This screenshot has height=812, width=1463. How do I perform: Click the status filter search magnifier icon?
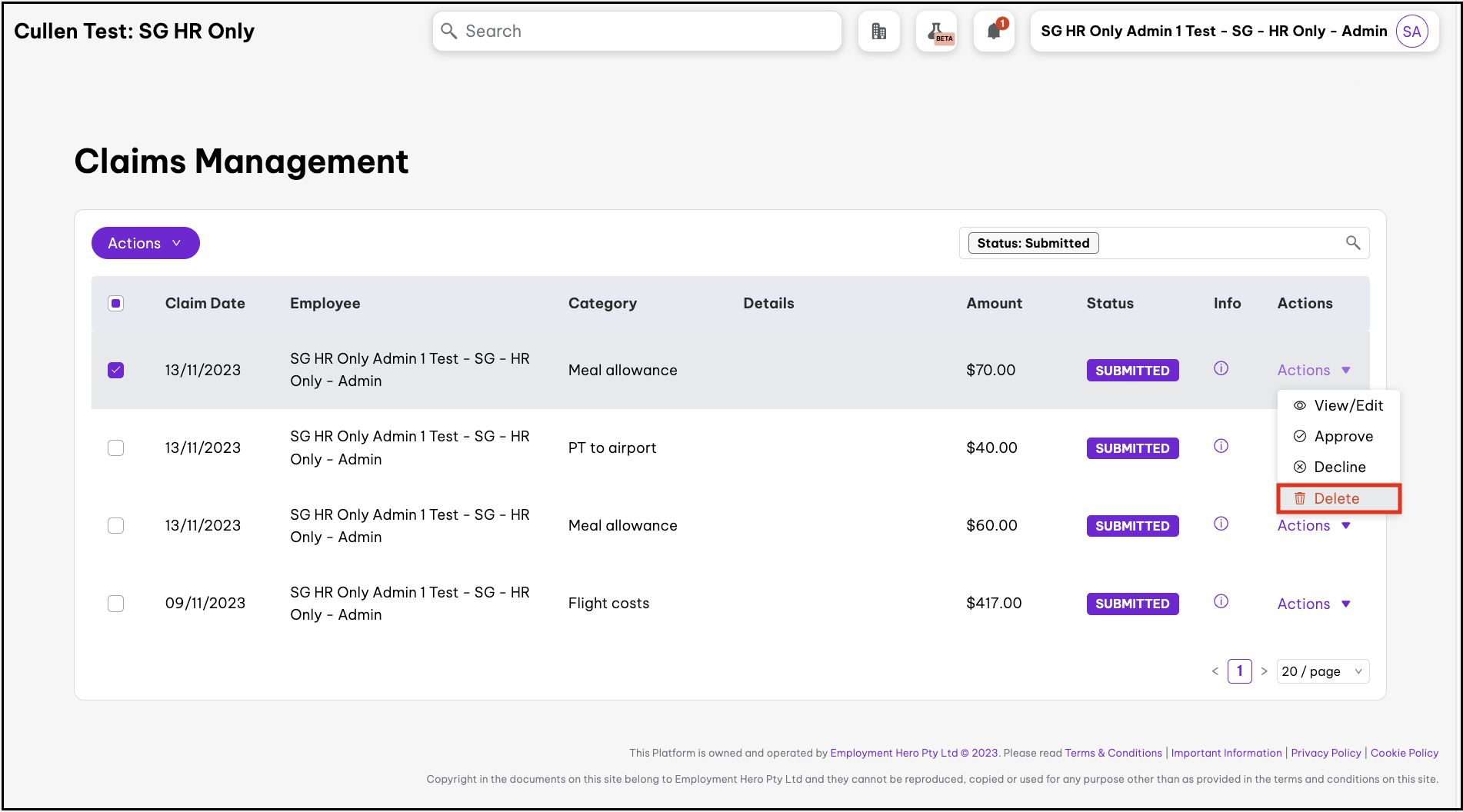click(1353, 243)
